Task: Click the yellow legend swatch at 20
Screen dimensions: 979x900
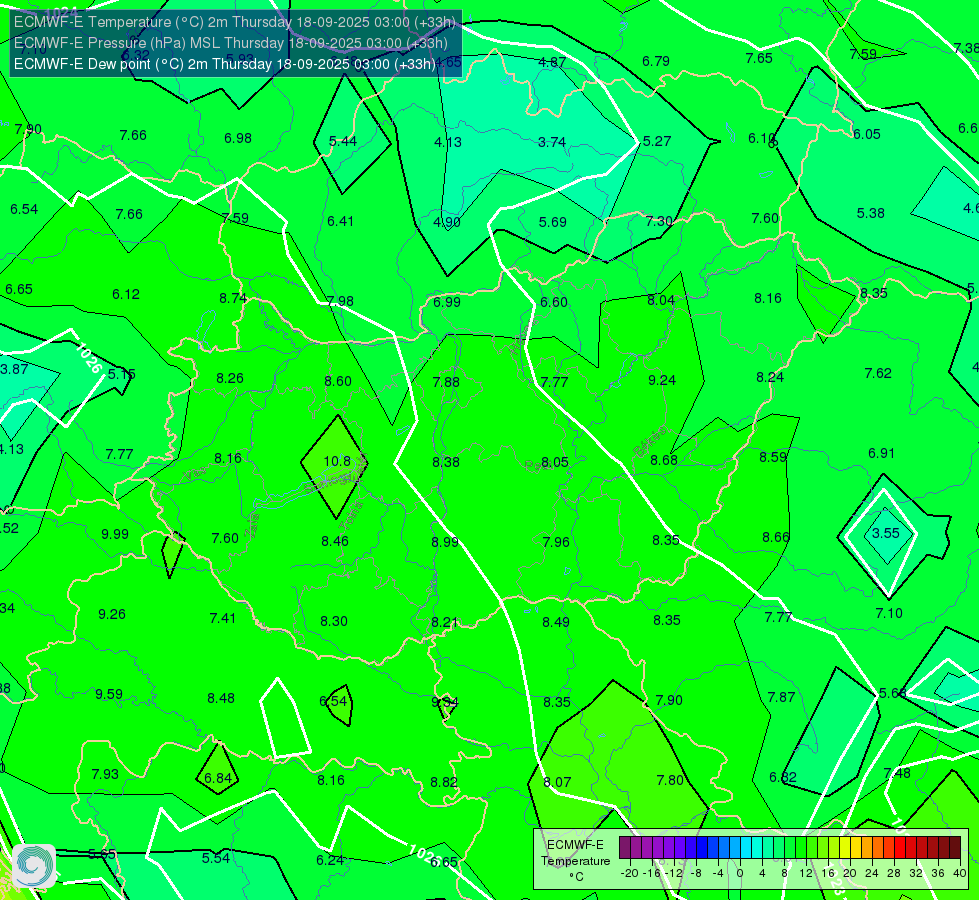Action: click(845, 848)
